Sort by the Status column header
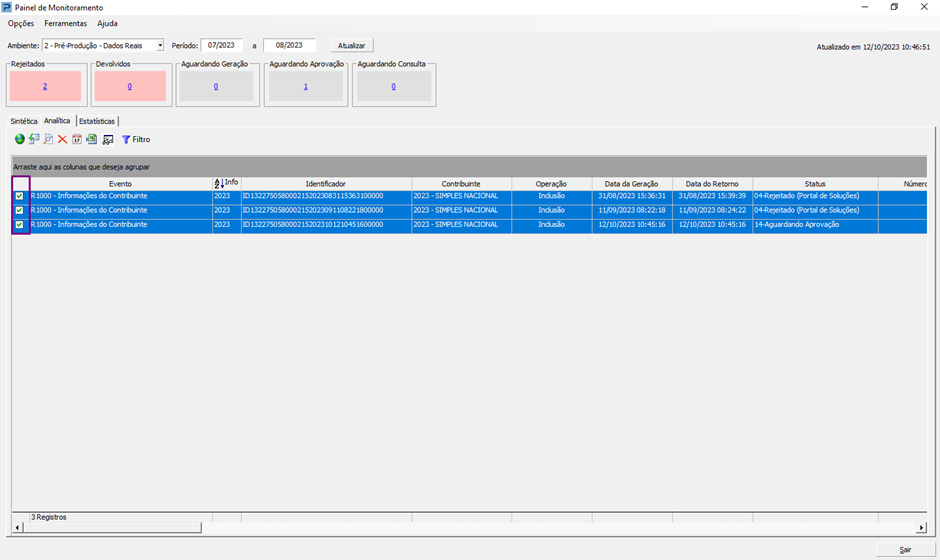The height and width of the screenshot is (560, 940). [814, 184]
